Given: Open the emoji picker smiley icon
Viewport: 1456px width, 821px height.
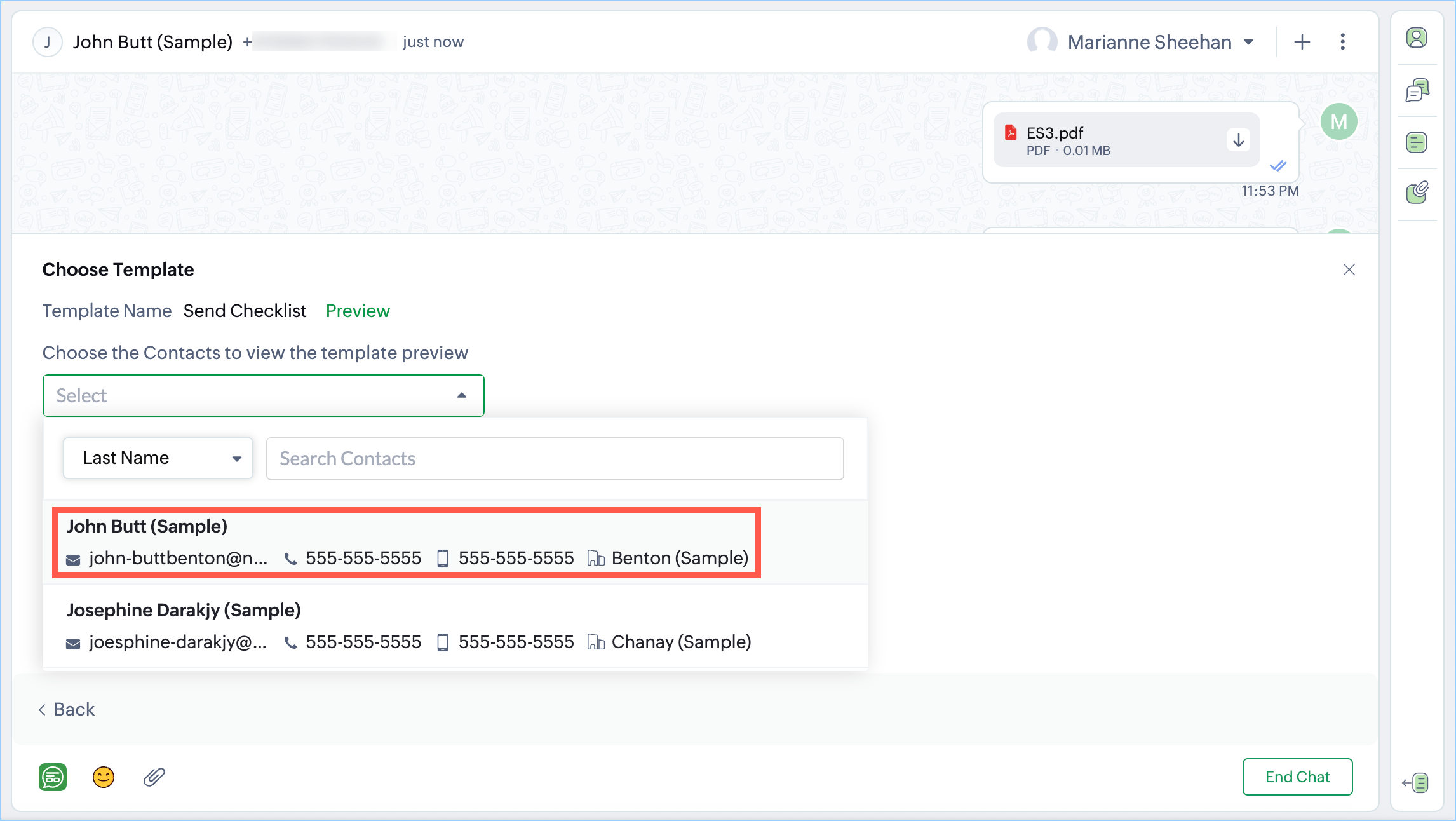Looking at the screenshot, I should (104, 777).
